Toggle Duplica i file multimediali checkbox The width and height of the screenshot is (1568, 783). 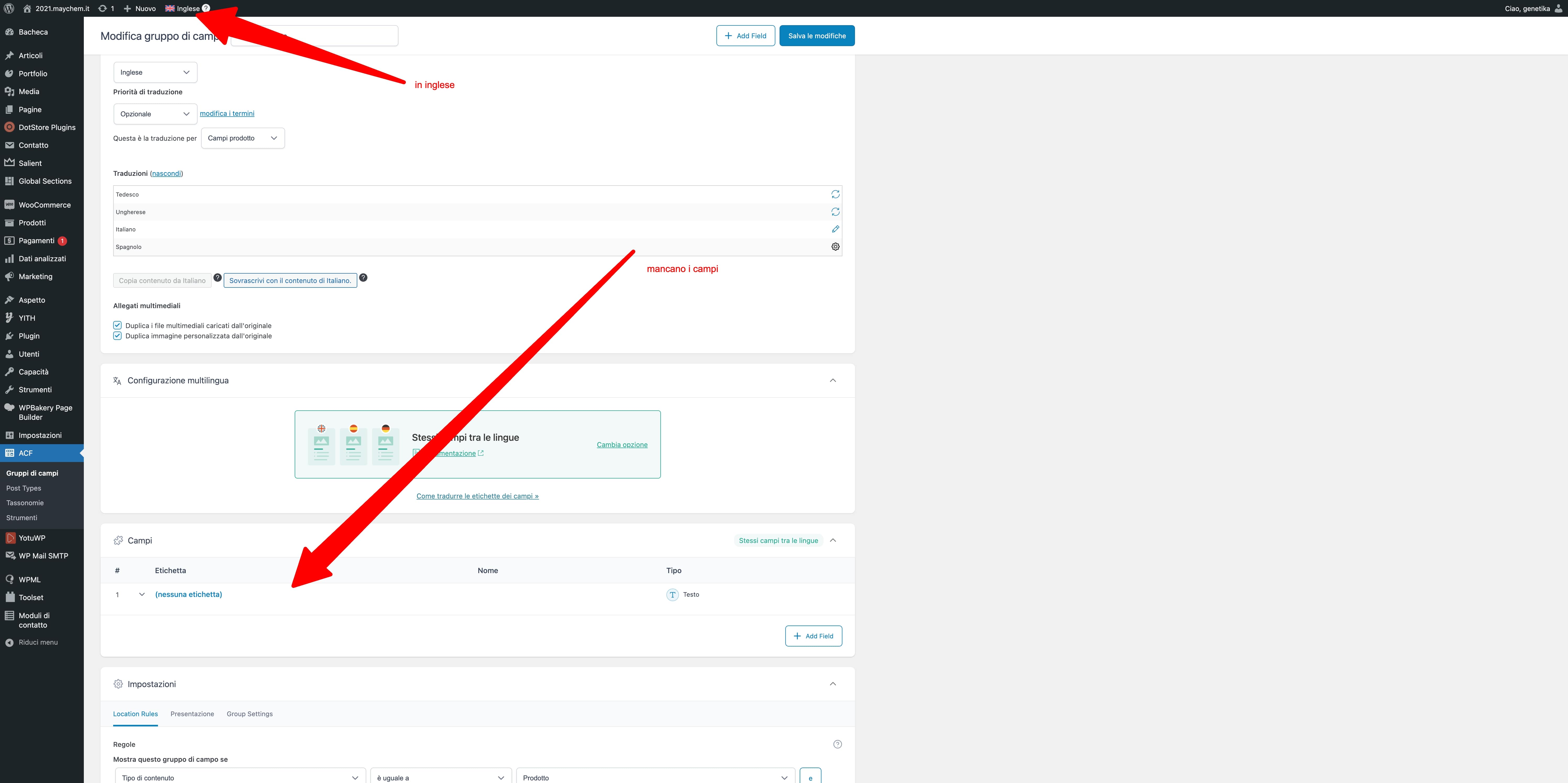click(x=117, y=325)
